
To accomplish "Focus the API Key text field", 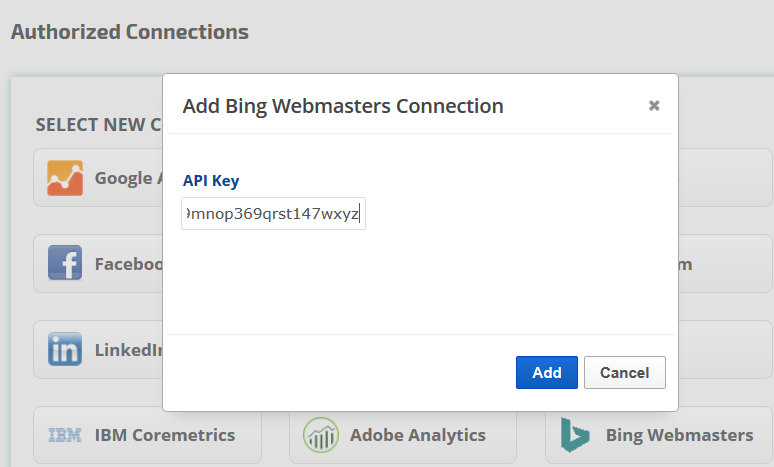I will [x=273, y=213].
